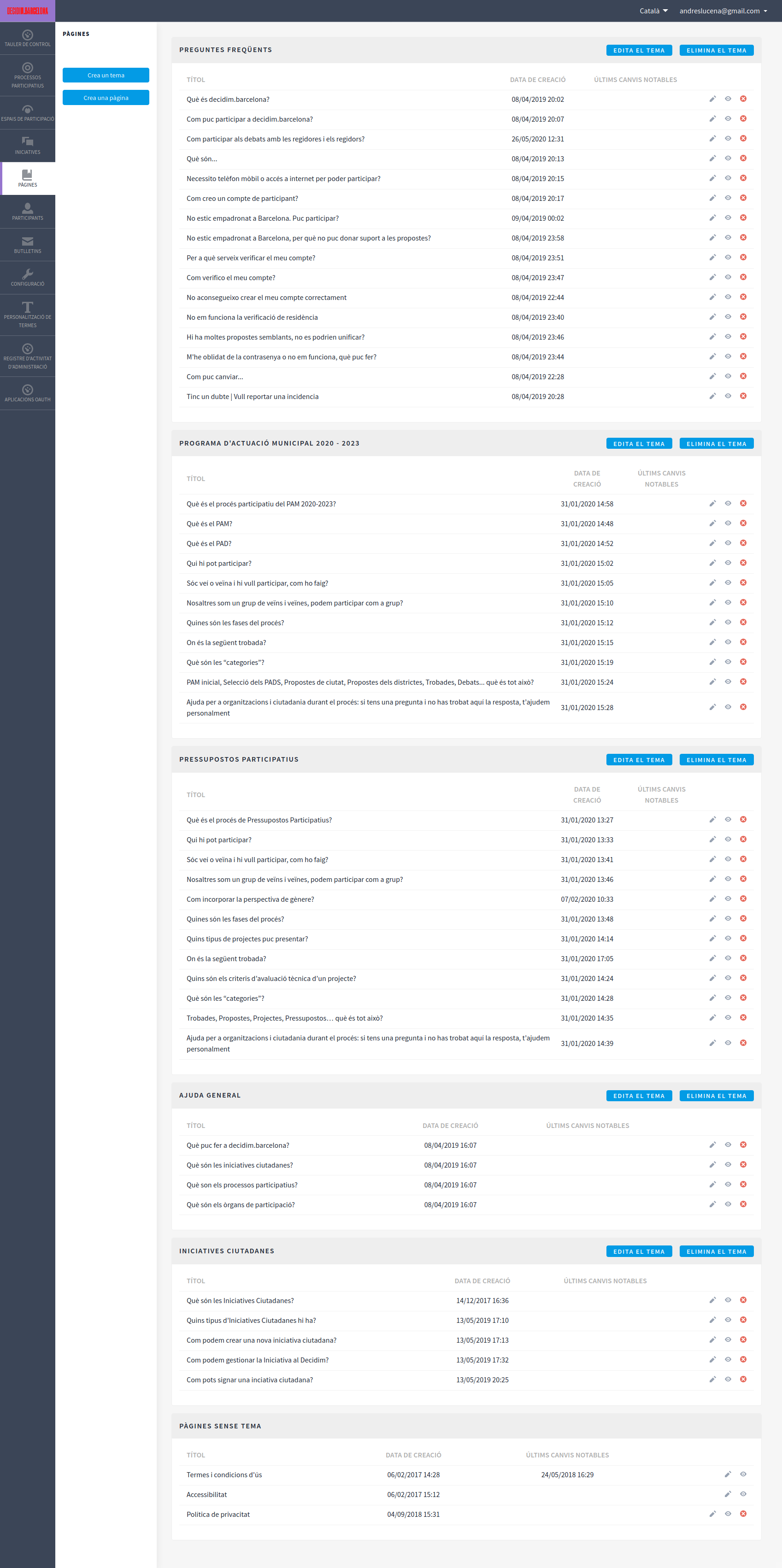Delete 'Què és el PAD?' page
This screenshot has height=1568, width=782.
743,543
